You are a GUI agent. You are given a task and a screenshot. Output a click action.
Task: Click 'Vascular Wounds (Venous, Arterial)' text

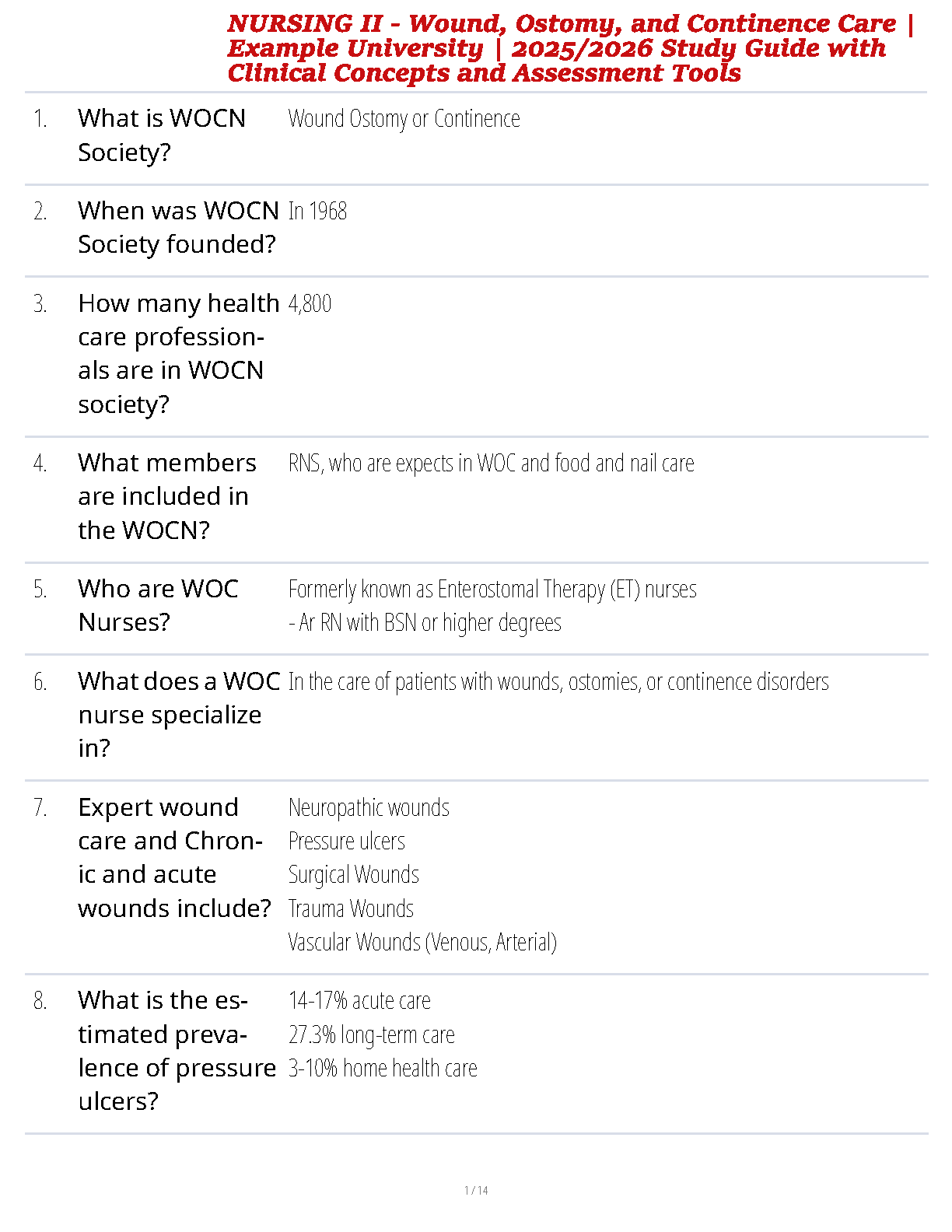point(422,943)
